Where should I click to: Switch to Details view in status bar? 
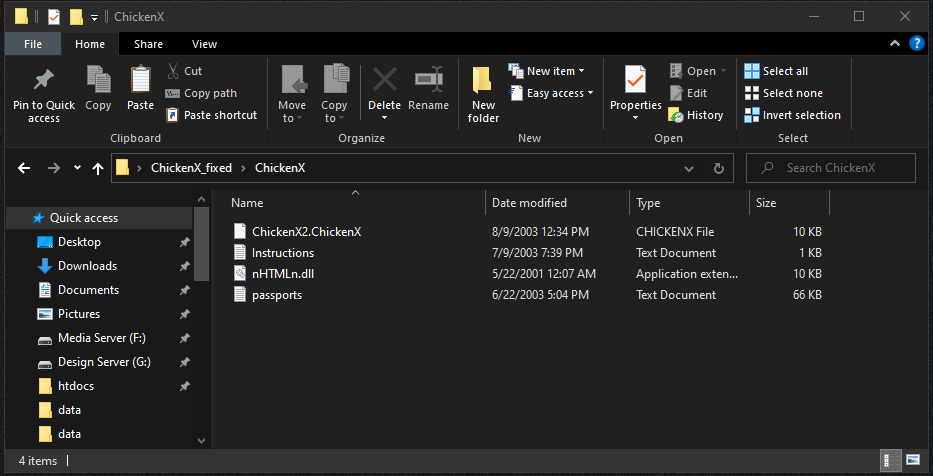[891, 460]
